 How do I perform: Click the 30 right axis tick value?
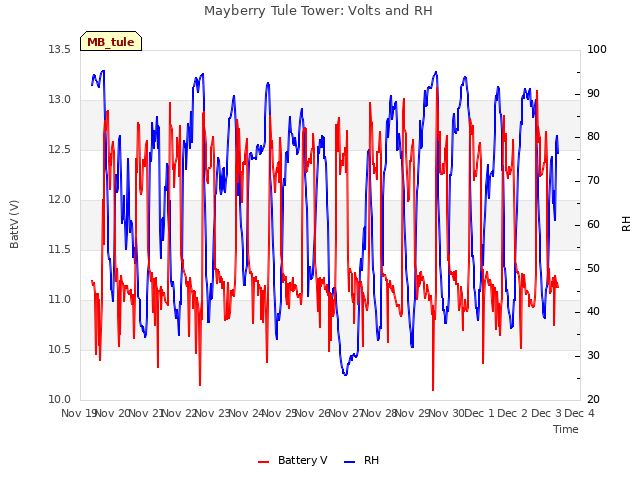[x=593, y=356]
